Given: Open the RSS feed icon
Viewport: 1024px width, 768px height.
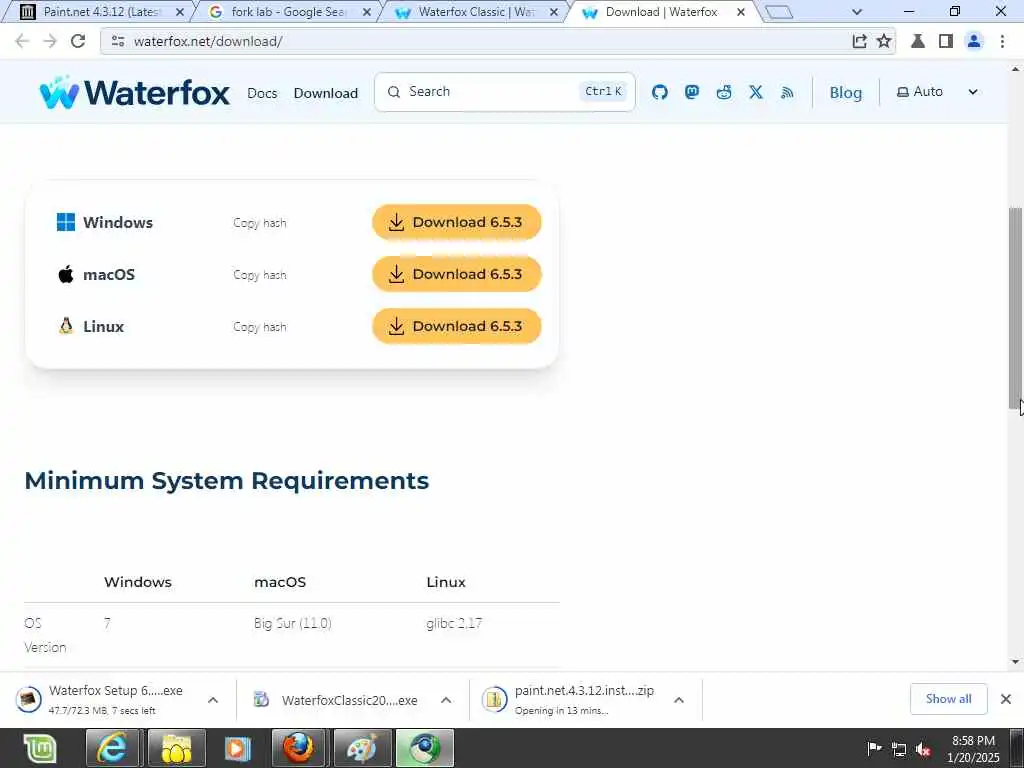Looking at the screenshot, I should click(x=787, y=93).
